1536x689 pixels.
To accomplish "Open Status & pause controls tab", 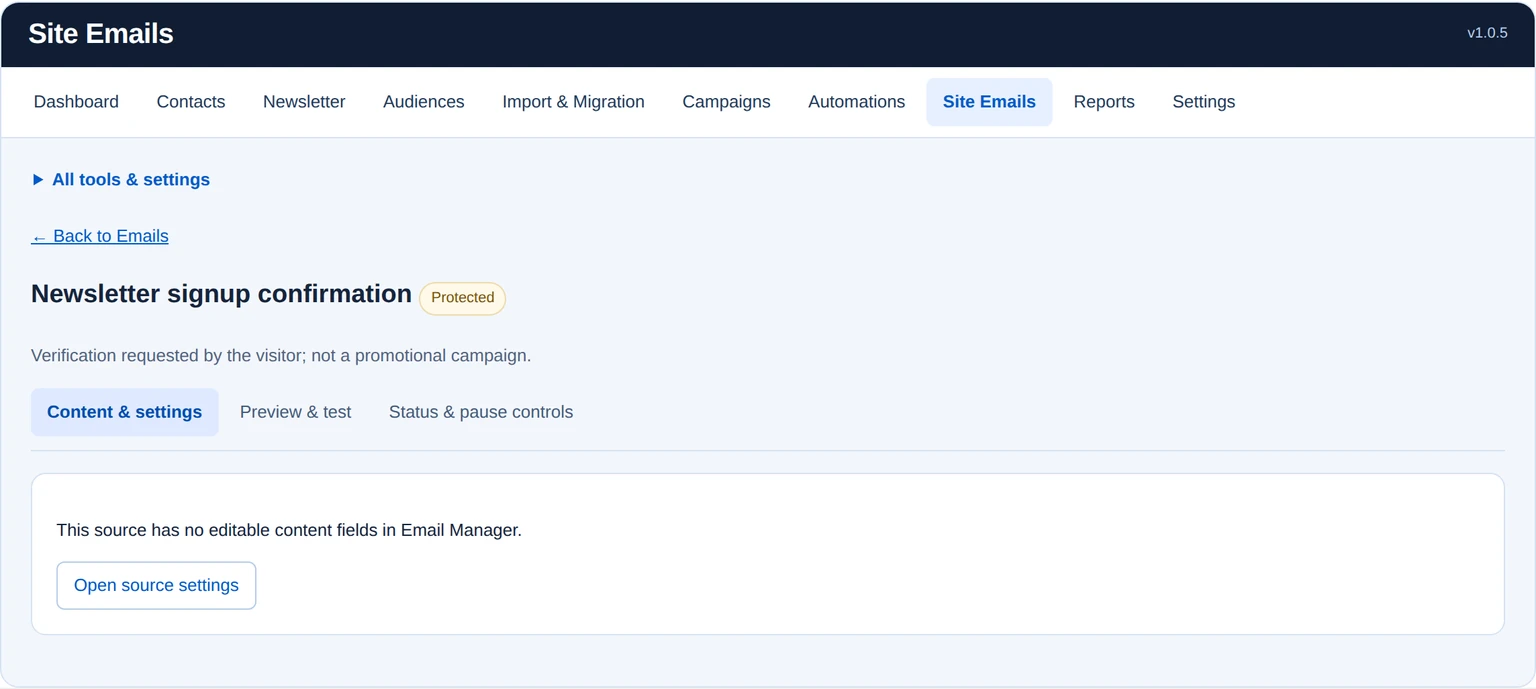I will 481,412.
